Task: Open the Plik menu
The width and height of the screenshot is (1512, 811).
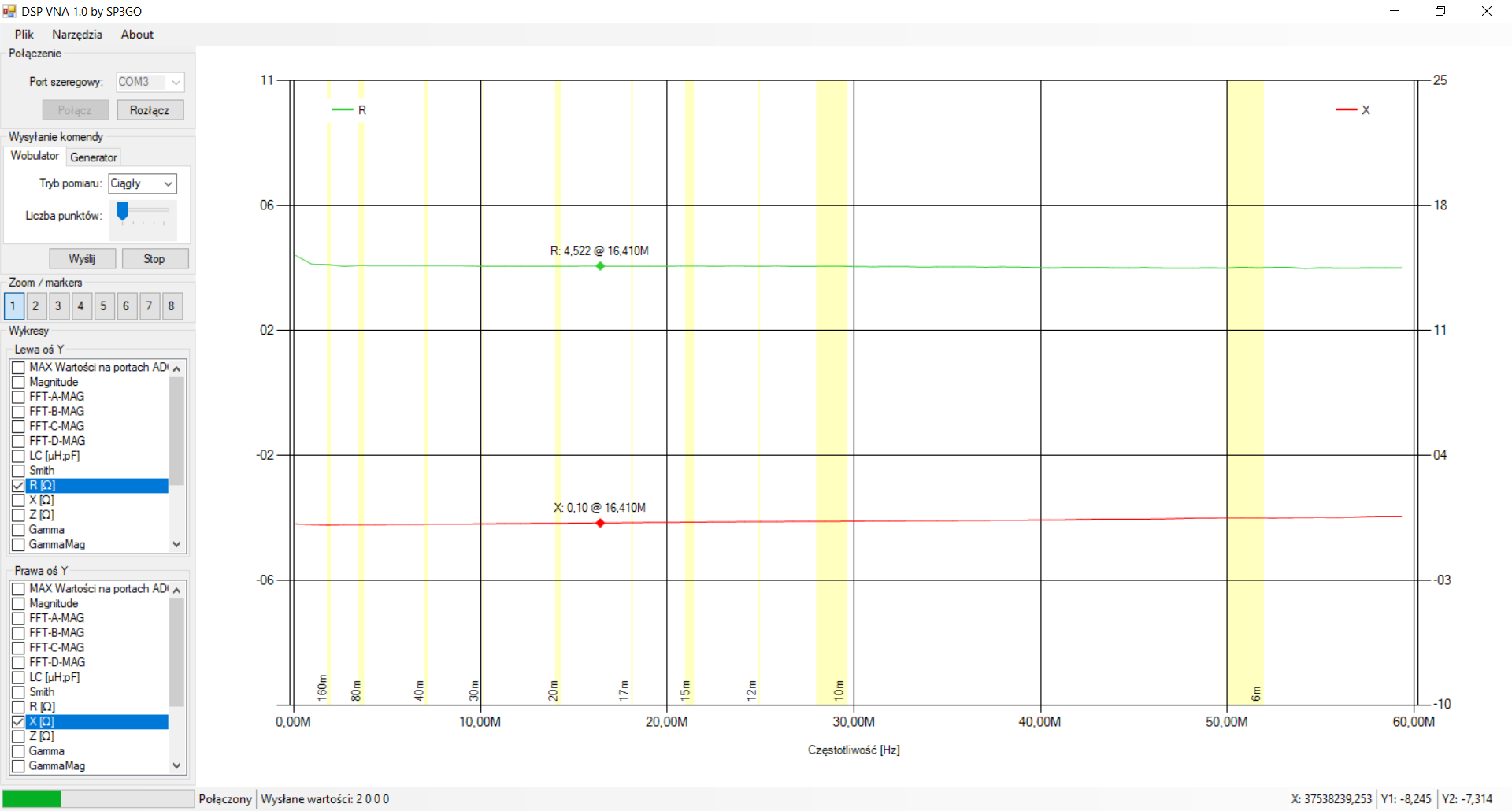Action: pos(24,35)
